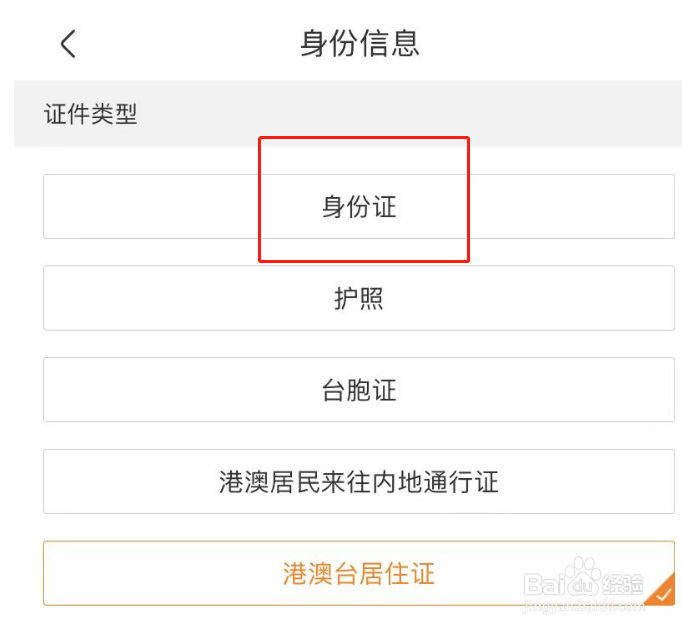Choose 港澳居民来往内地通行证 option
Image resolution: width=682 pixels, height=630 pixels.
[x=359, y=482]
